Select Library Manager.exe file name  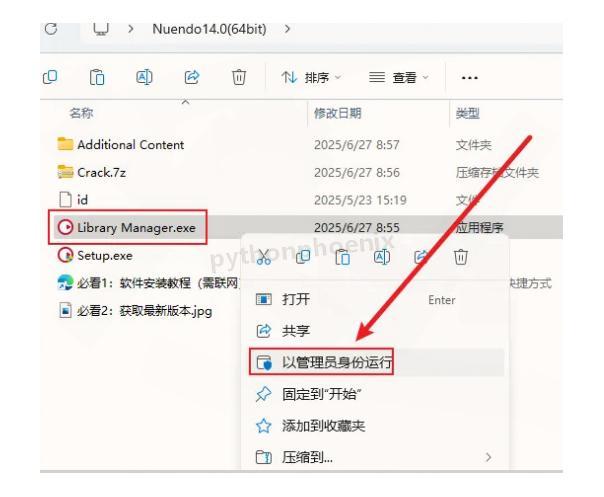[x=136, y=228]
